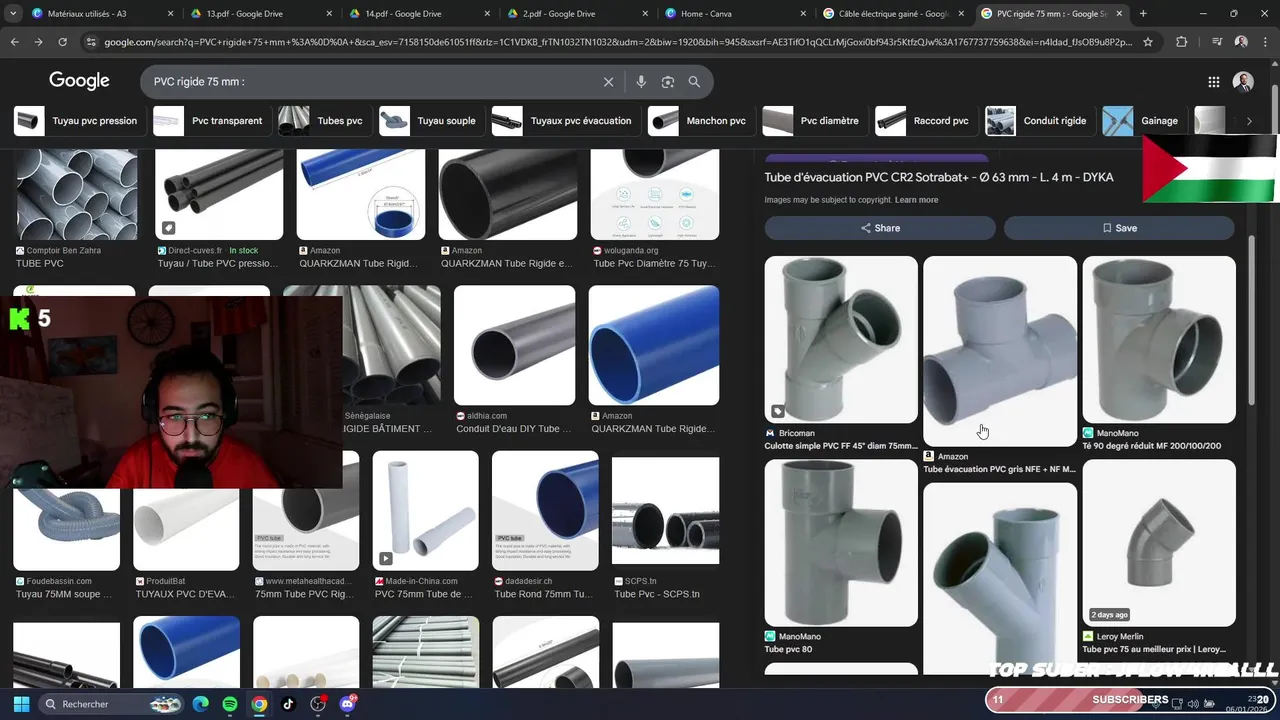
Task: Open the Bricoman Culotte simple PVC thumbnail
Action: click(841, 339)
